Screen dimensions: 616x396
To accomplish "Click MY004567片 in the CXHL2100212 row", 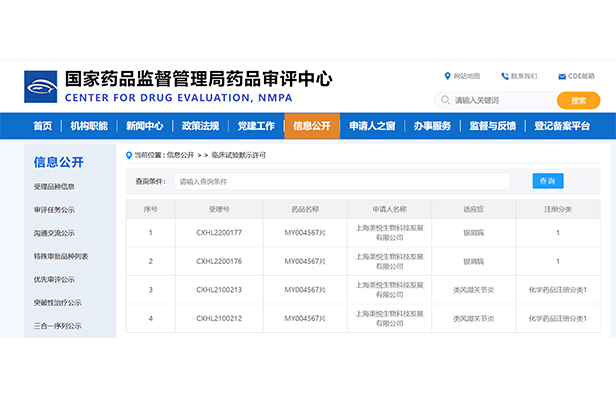I will (305, 318).
